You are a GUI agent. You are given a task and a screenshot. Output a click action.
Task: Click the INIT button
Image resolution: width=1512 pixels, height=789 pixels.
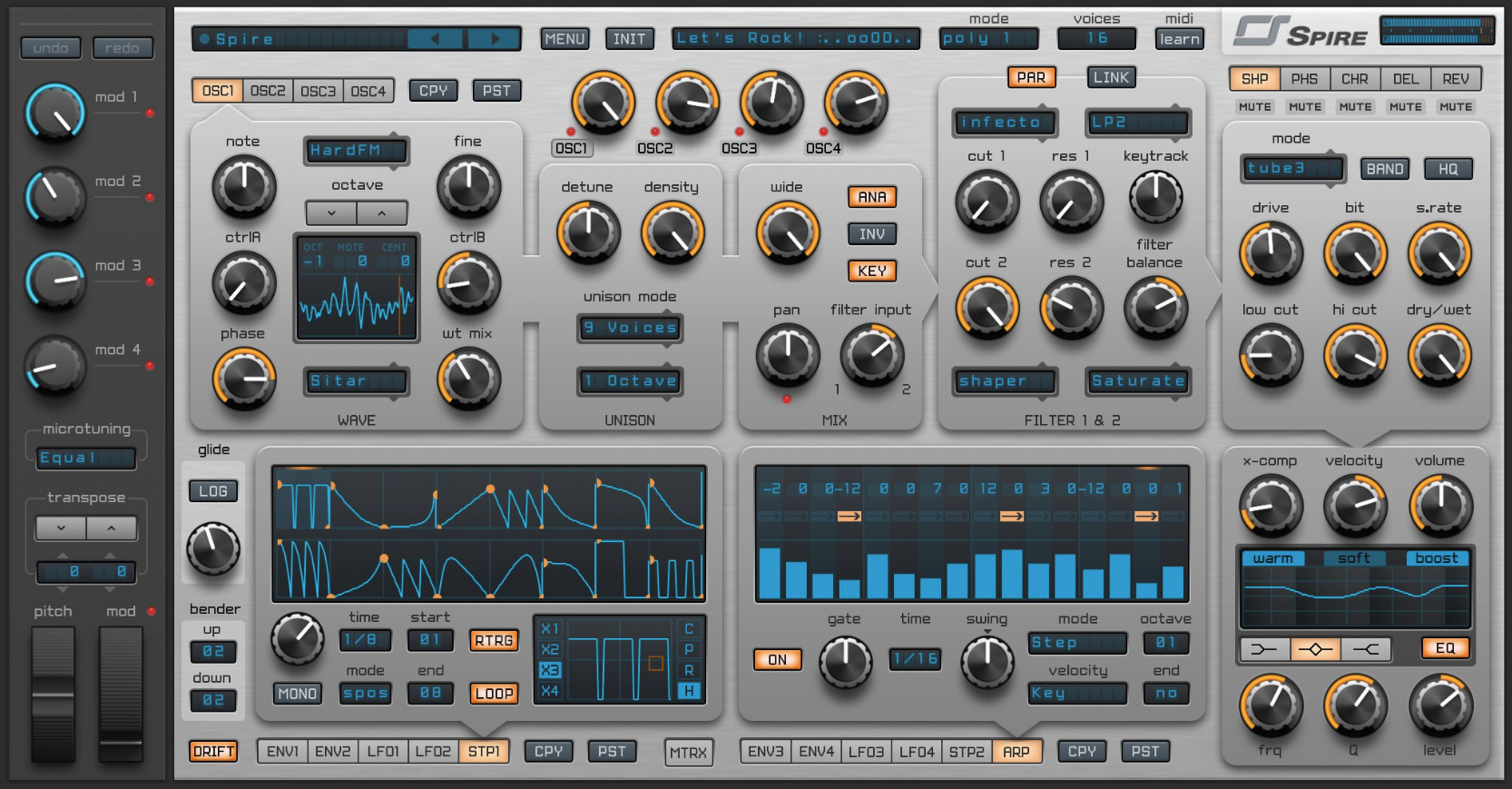pyautogui.click(x=629, y=39)
